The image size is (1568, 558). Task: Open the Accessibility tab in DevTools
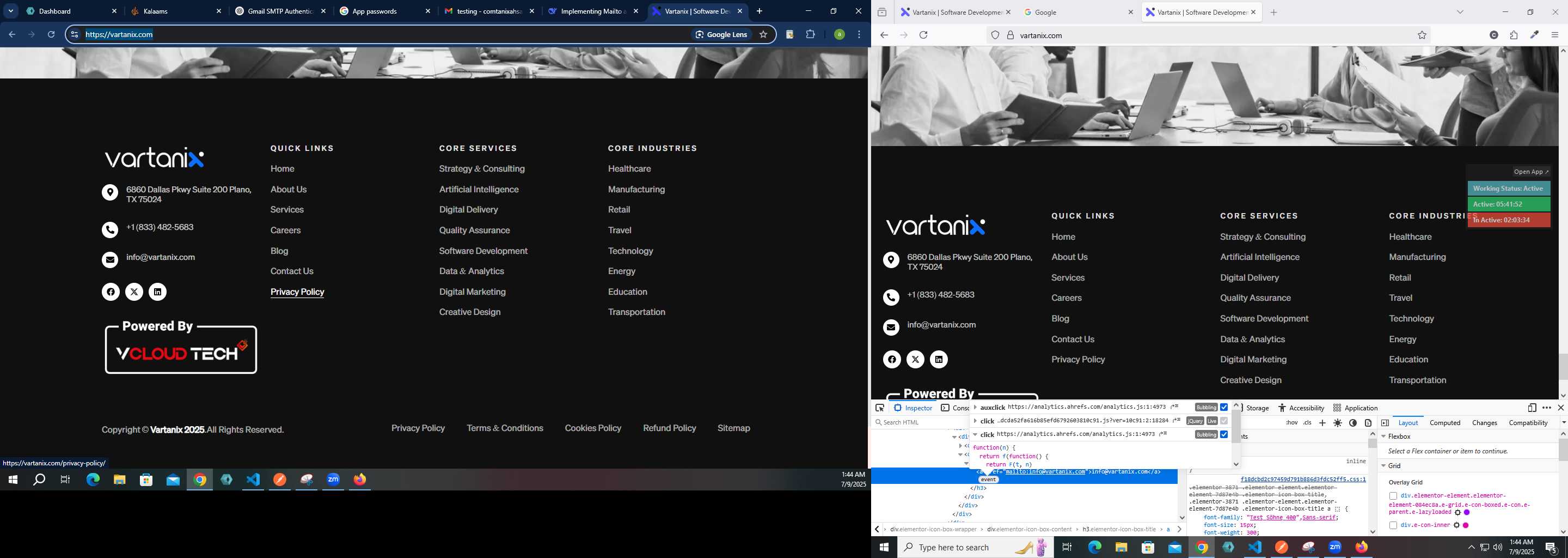coord(1301,408)
